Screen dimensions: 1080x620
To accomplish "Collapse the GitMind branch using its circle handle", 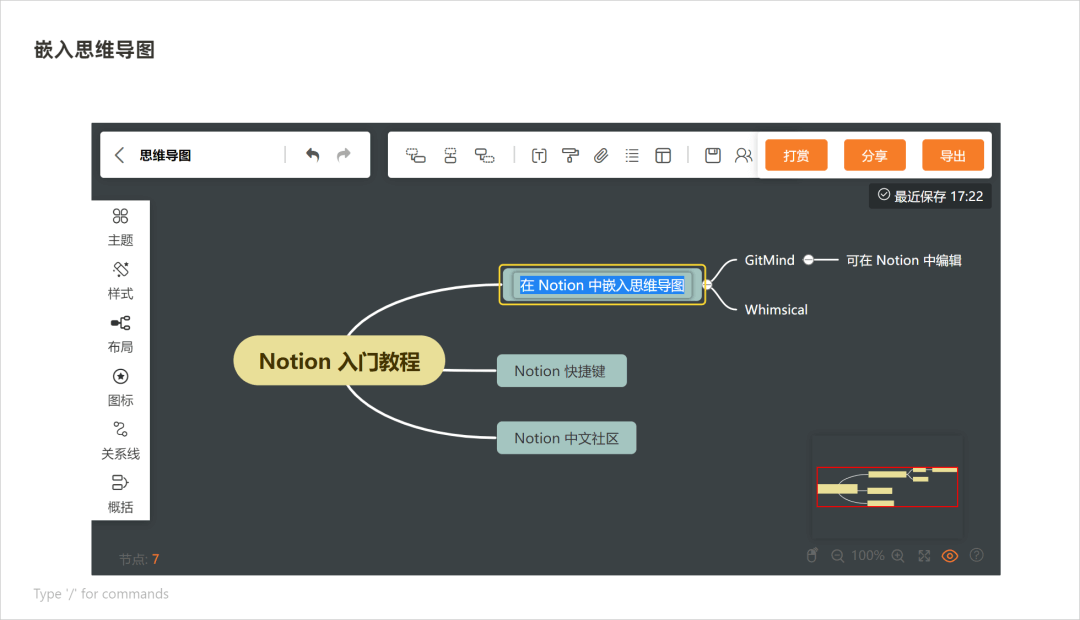I will click(809, 260).
